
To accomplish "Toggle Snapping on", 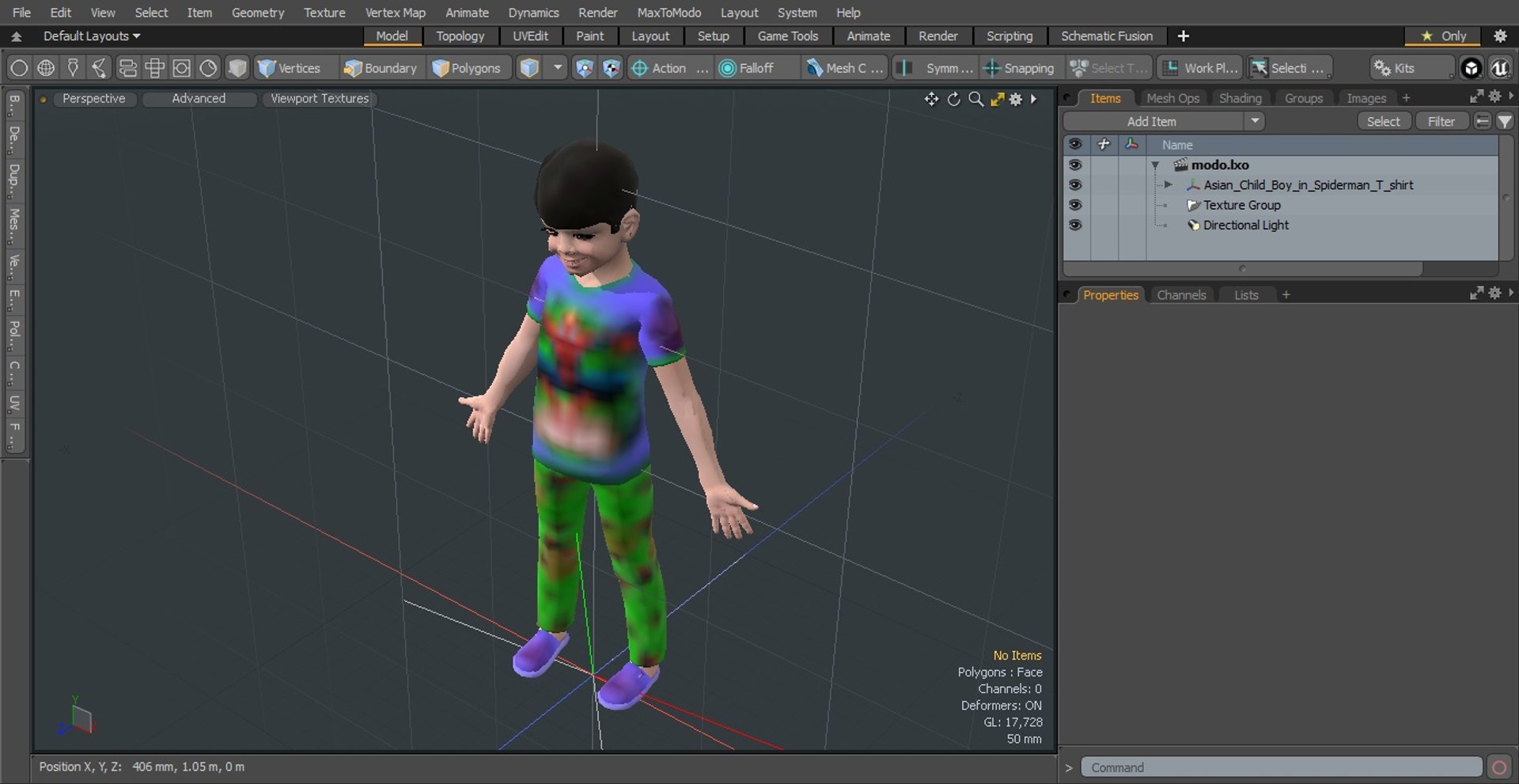I will [1019, 68].
